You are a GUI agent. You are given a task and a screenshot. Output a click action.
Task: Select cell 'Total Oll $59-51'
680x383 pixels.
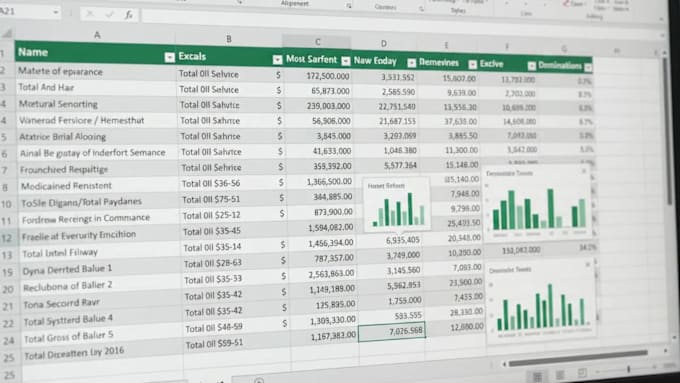pyautogui.click(x=214, y=344)
